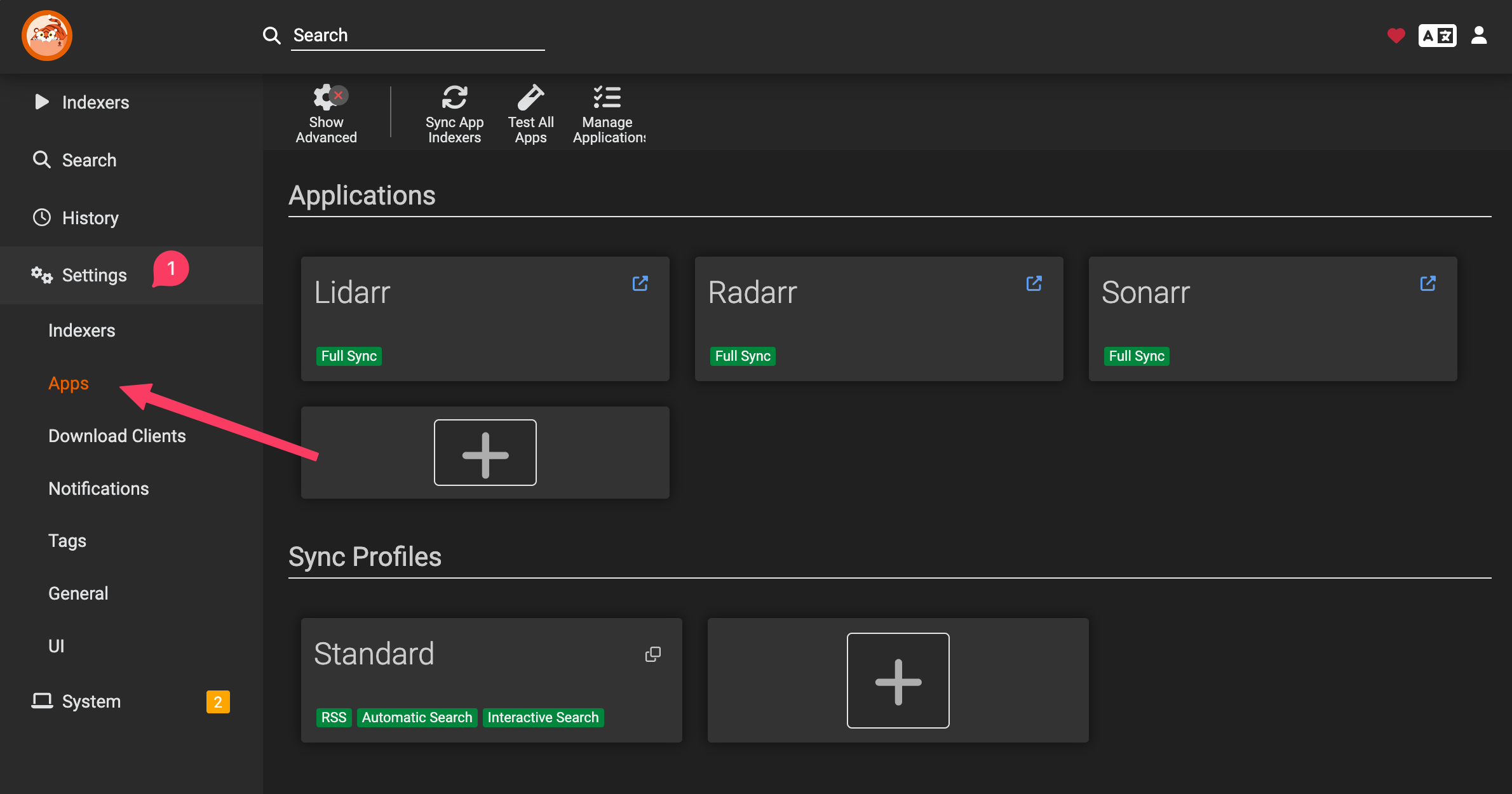Click the System warning badge showing 2
Screen dimensions: 1512x794
[x=218, y=702]
